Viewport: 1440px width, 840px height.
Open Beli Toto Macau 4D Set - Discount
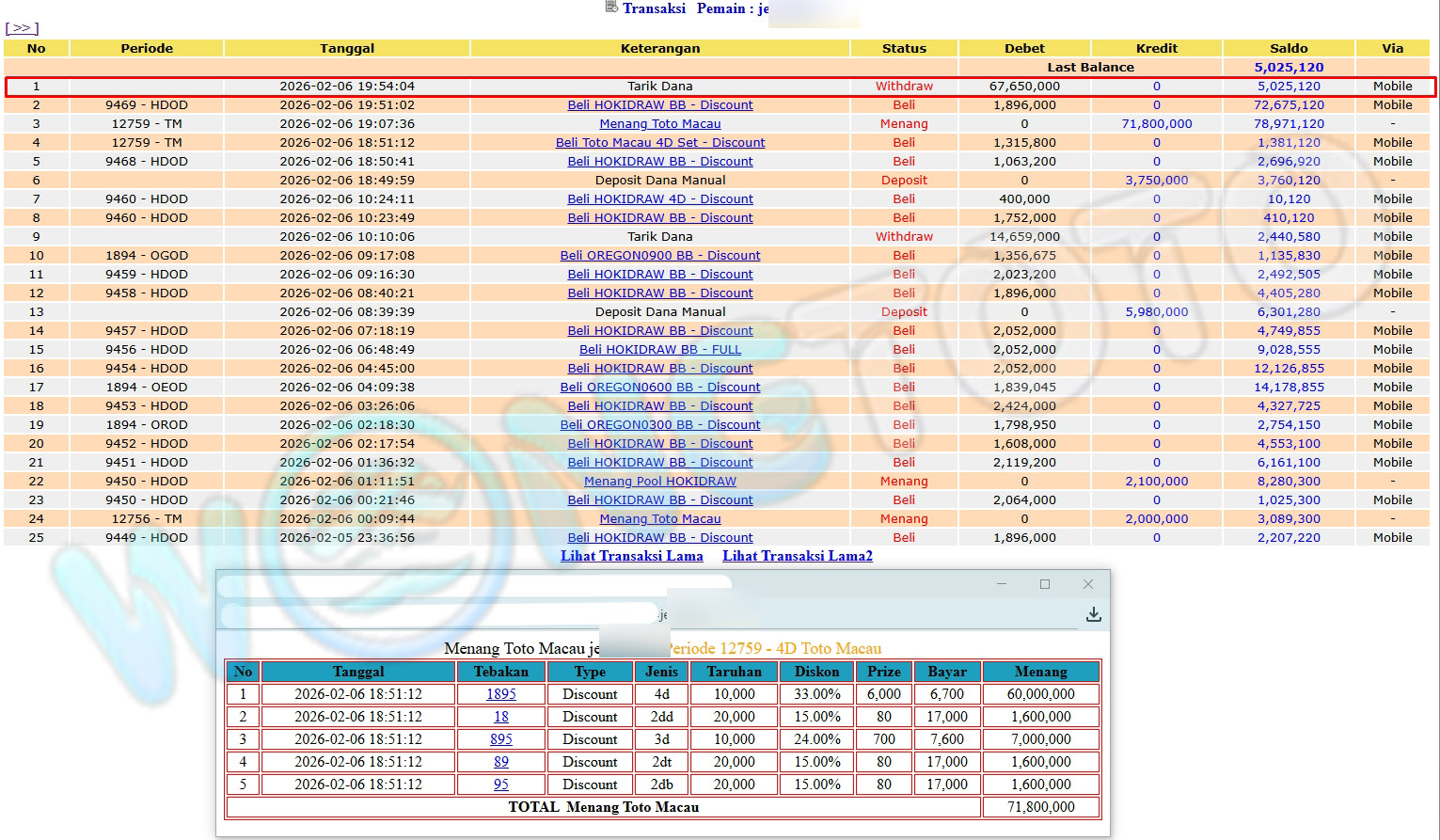click(x=659, y=143)
